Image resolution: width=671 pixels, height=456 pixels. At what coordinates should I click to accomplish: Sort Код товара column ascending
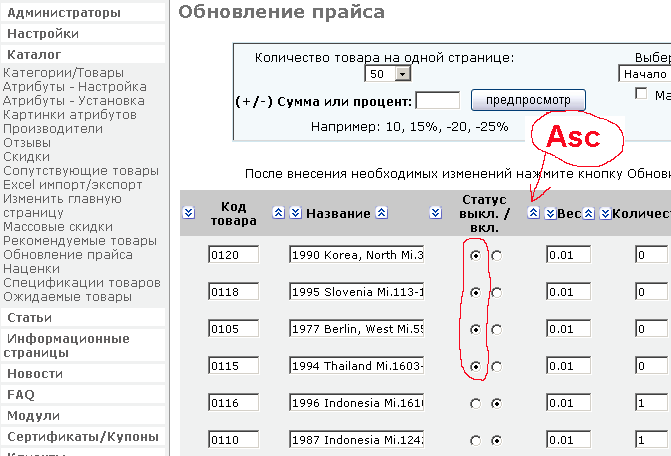(x=279, y=213)
